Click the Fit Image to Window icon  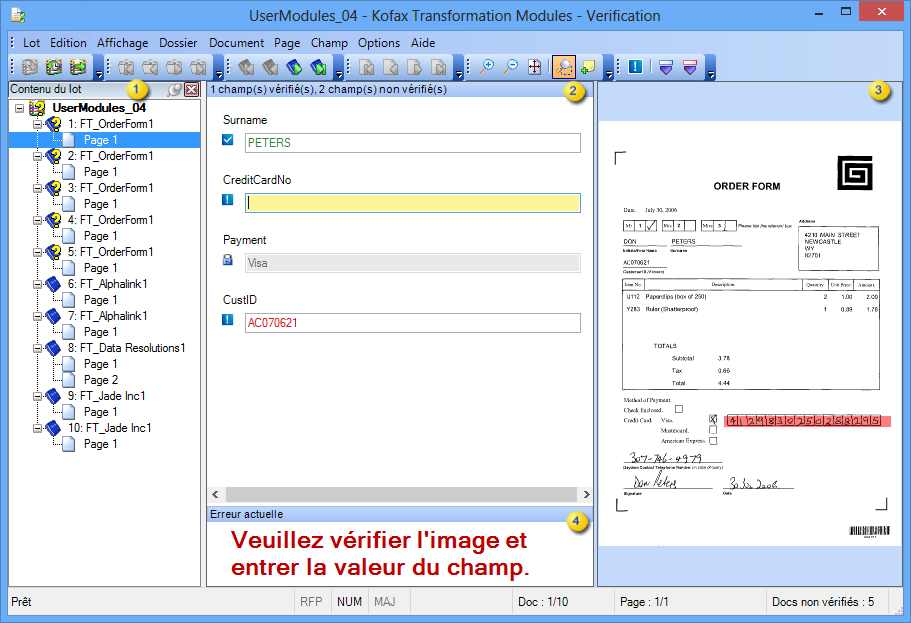536,67
